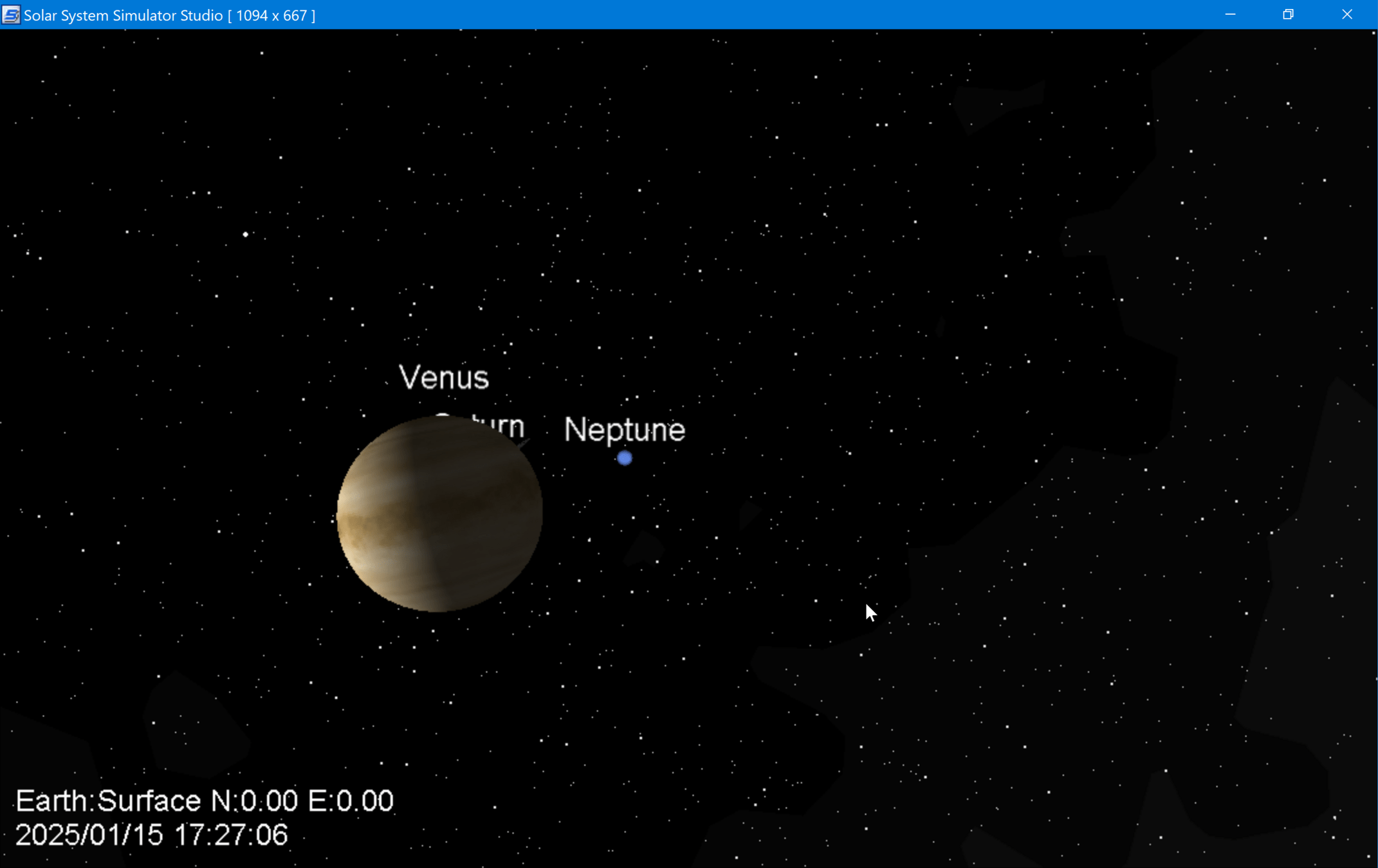Screen dimensions: 1378x868
Task: Click the N:0.00 latitude readout
Action: click(254, 801)
